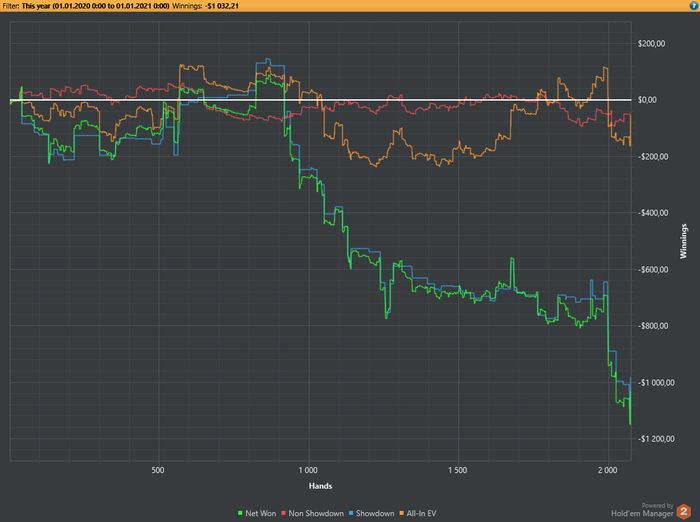Click the filter date range text

click(95, 6)
